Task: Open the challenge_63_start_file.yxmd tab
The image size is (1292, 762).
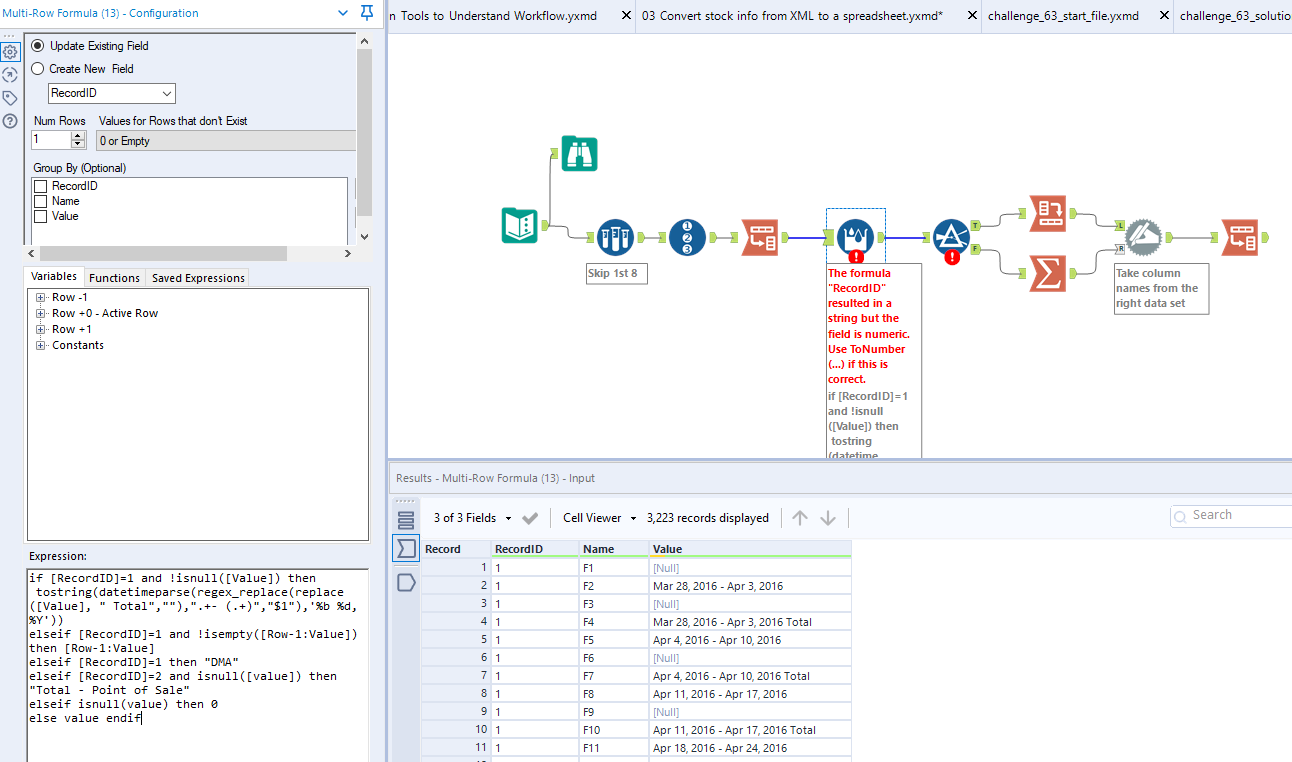Action: [x=1063, y=16]
